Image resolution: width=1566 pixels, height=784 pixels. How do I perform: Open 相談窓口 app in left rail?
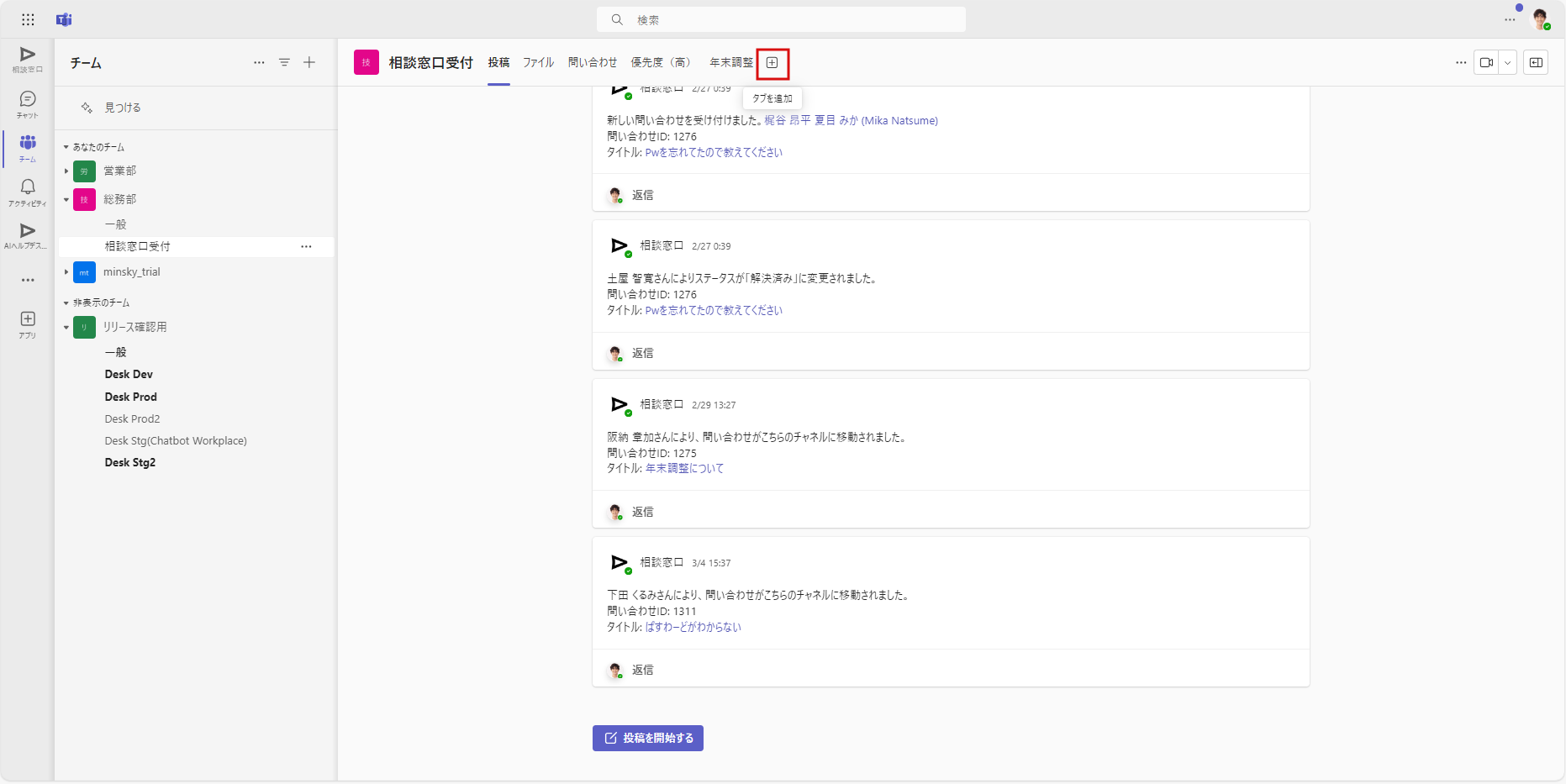click(x=28, y=60)
